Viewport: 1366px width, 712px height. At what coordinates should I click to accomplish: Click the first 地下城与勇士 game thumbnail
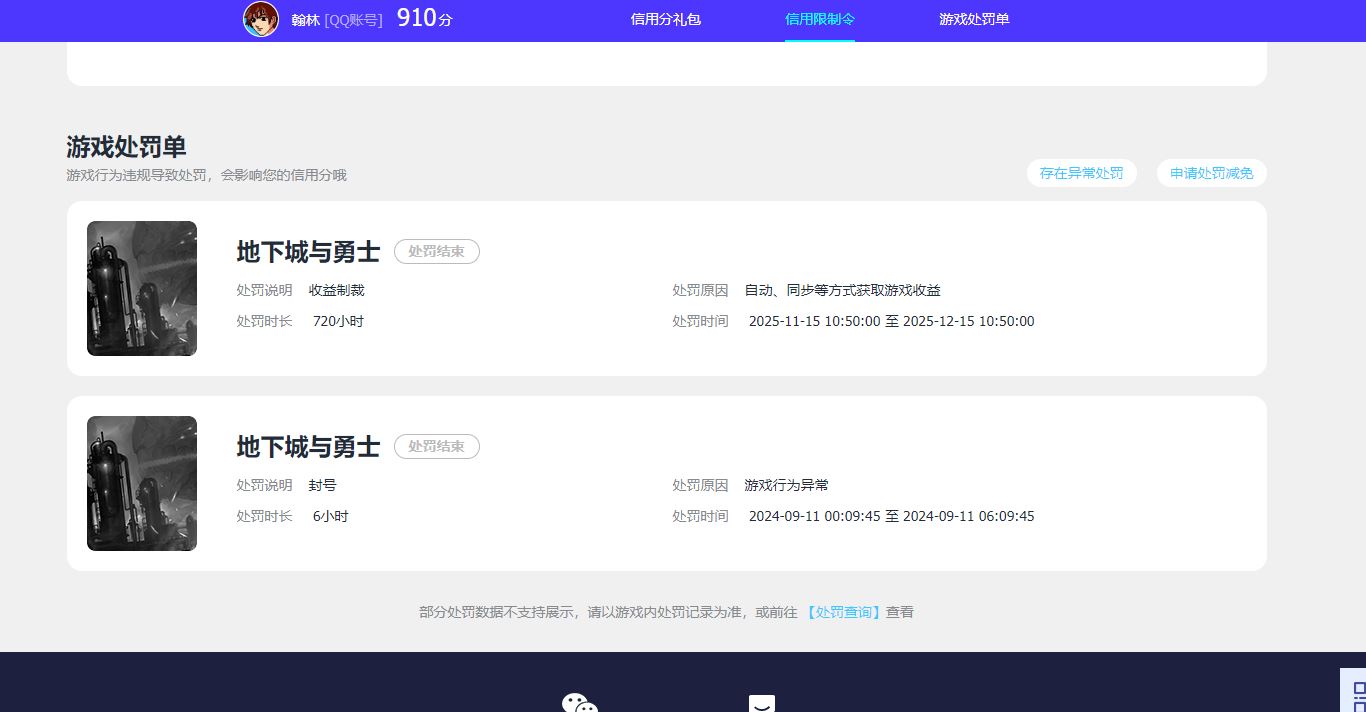(x=141, y=288)
